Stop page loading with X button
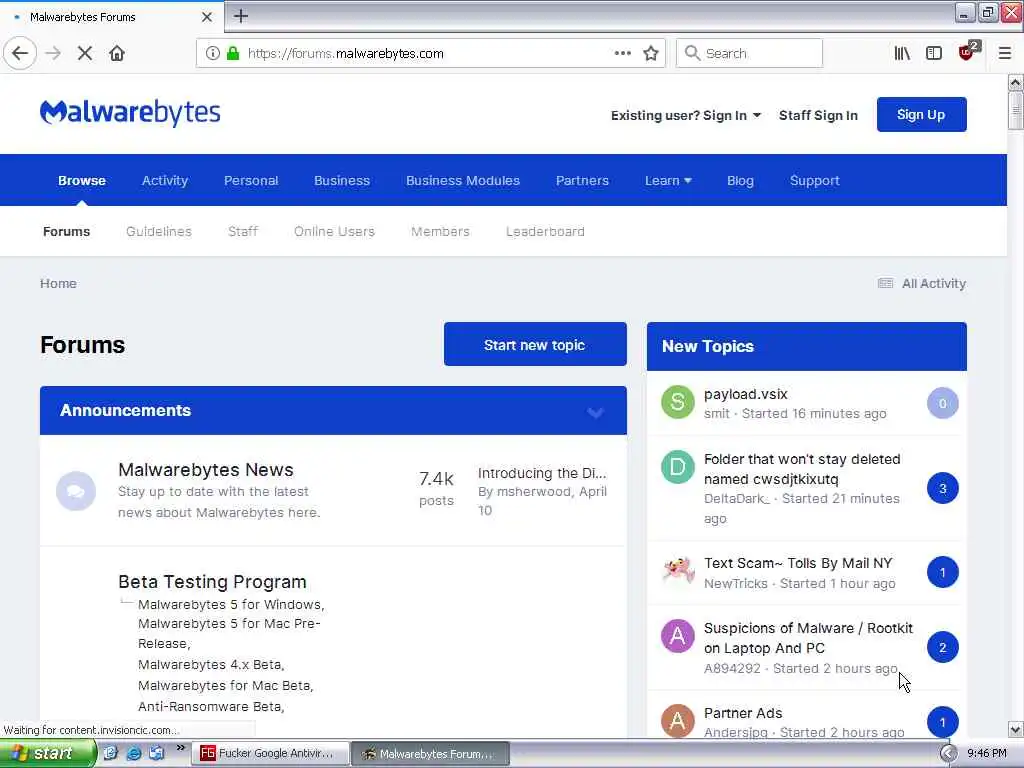Image resolution: width=1024 pixels, height=768 pixels. tap(85, 54)
